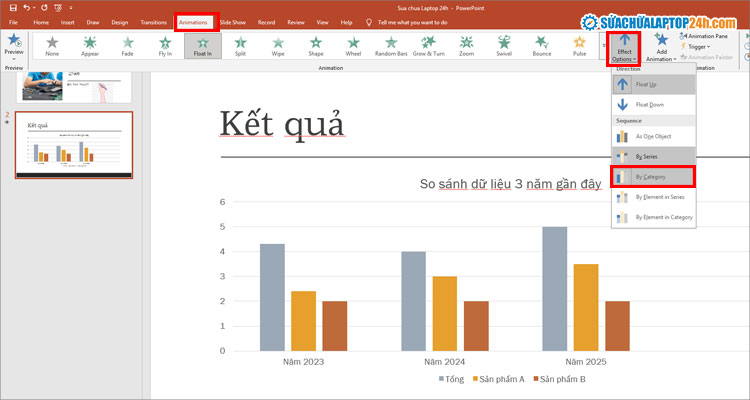Open the File menu
The height and width of the screenshot is (400, 750).
[13, 22]
